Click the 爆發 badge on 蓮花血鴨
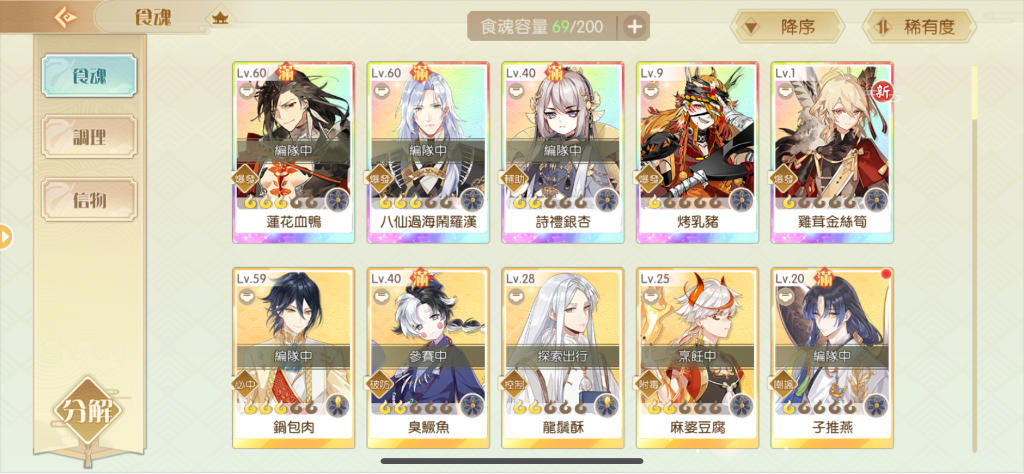This screenshot has width=1024, height=474. coord(245,178)
